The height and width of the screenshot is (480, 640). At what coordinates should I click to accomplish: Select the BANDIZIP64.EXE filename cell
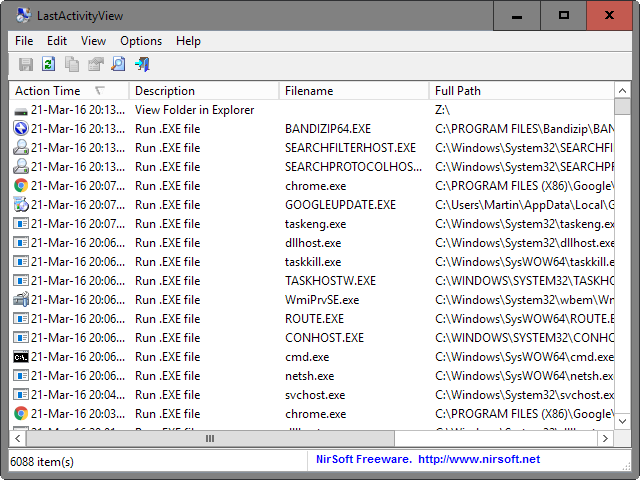point(328,129)
